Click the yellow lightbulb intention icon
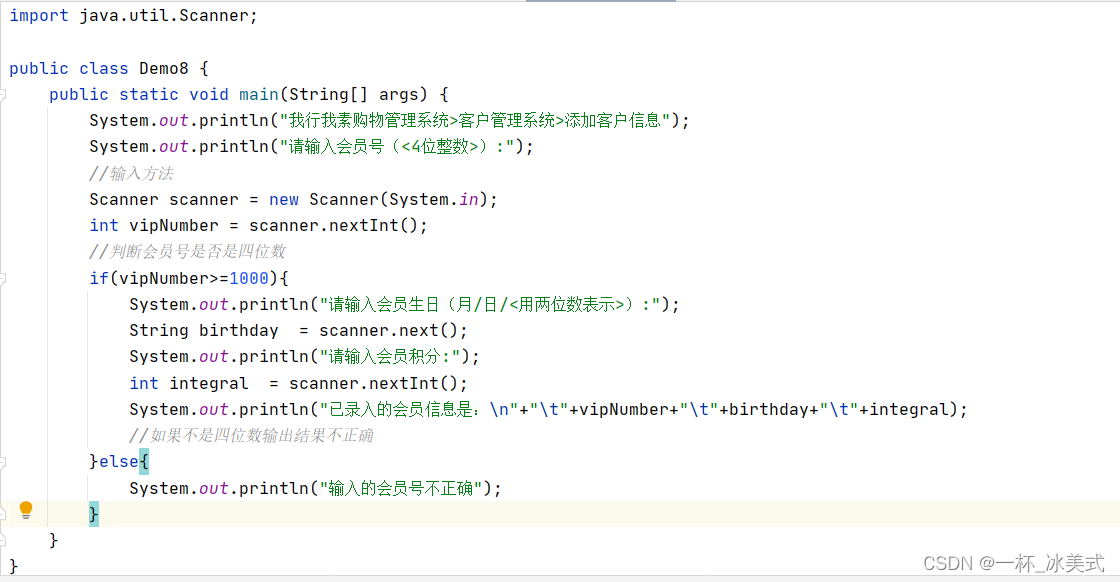 tap(26, 510)
